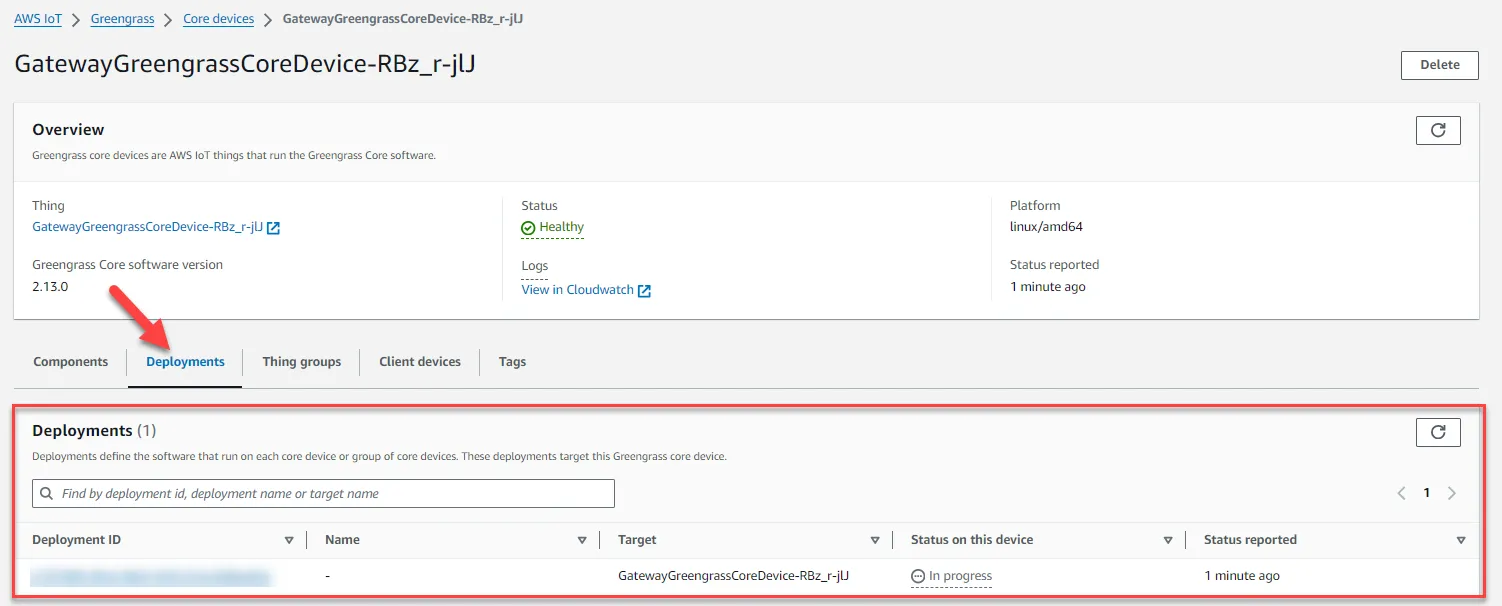Viewport: 1502px width, 606px height.
Task: Click target GatewayGreengrassCoreDevice-RBz_r-jlJ in table row
Action: click(734, 576)
